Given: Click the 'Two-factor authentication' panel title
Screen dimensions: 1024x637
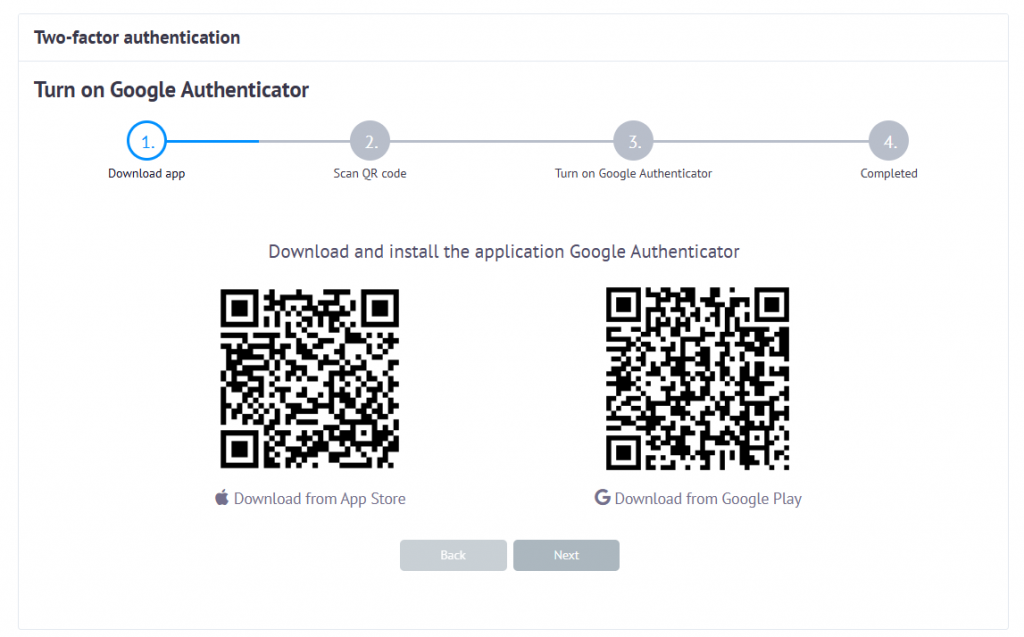Looking at the screenshot, I should (x=137, y=38).
